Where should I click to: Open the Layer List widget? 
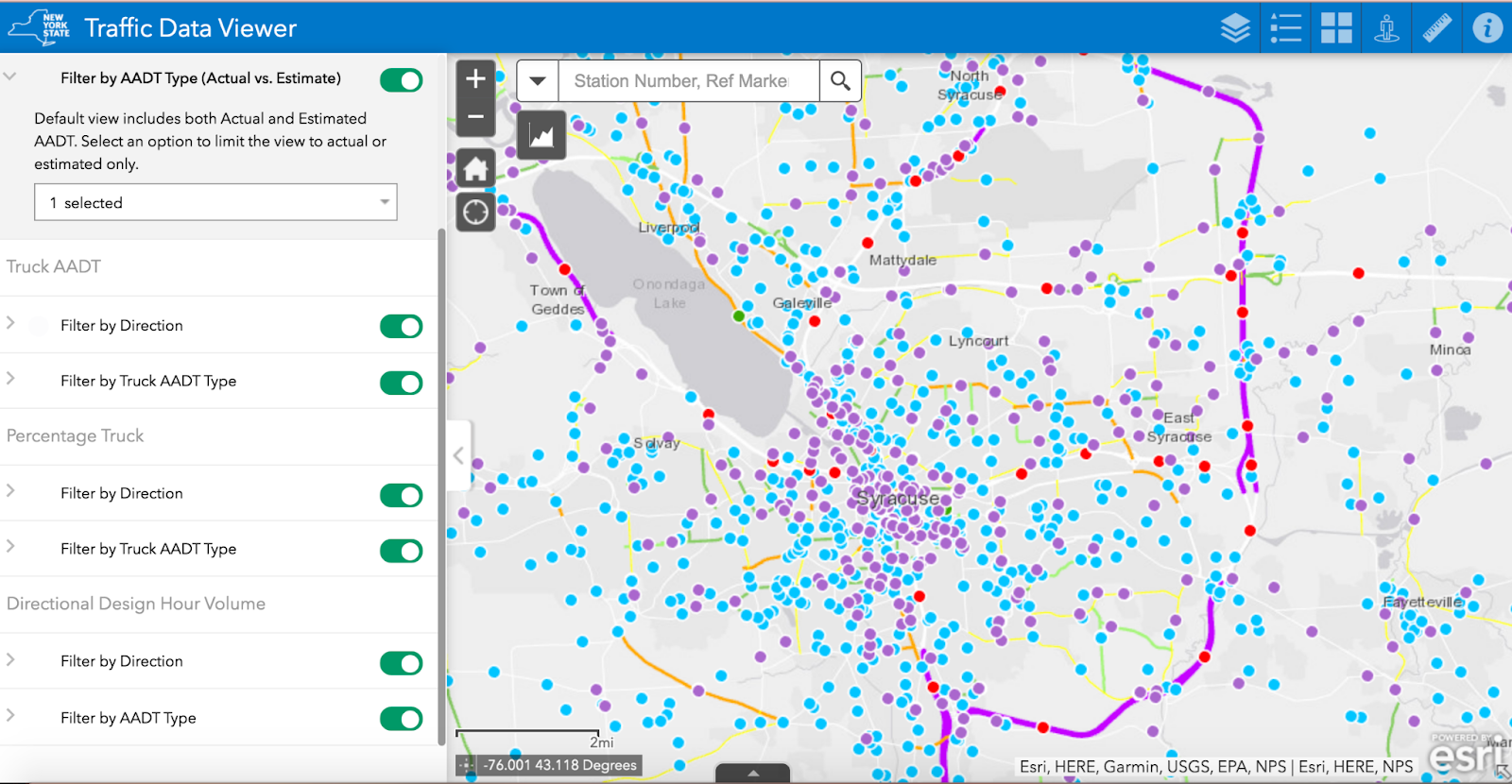point(1235,28)
